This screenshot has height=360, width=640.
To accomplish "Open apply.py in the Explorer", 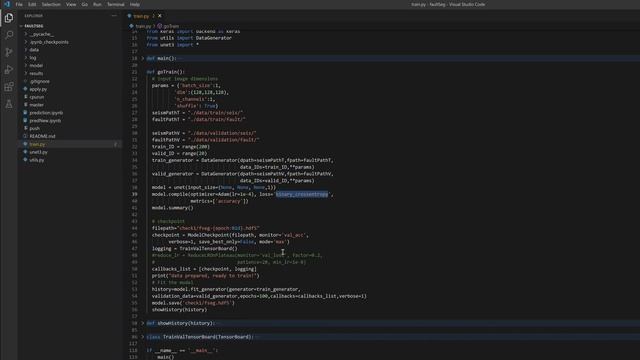I will coord(38,89).
